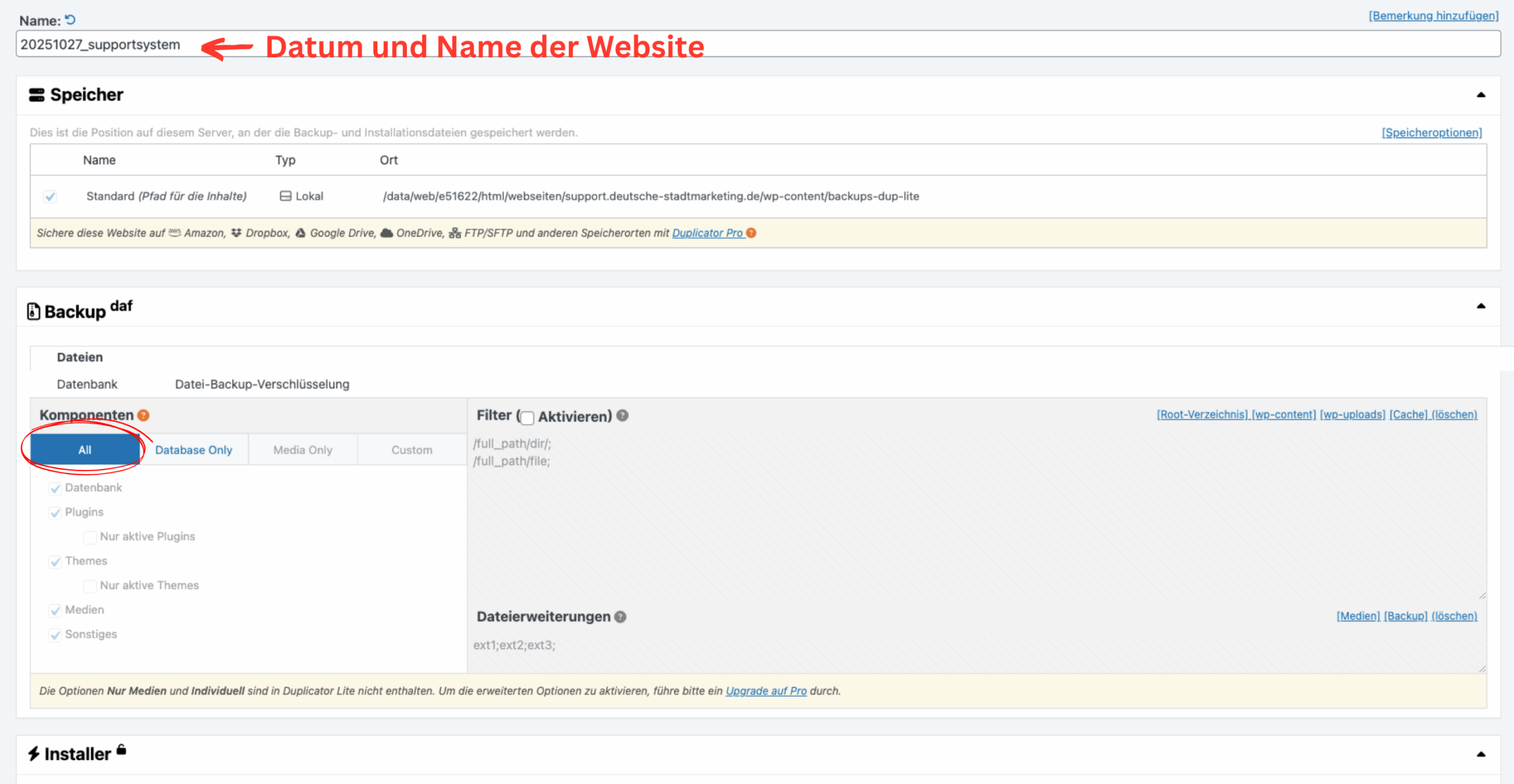Screen dimensions: 1514x784
Task: Click the question mark icon next to Duplicator Pro
Action: [750, 233]
